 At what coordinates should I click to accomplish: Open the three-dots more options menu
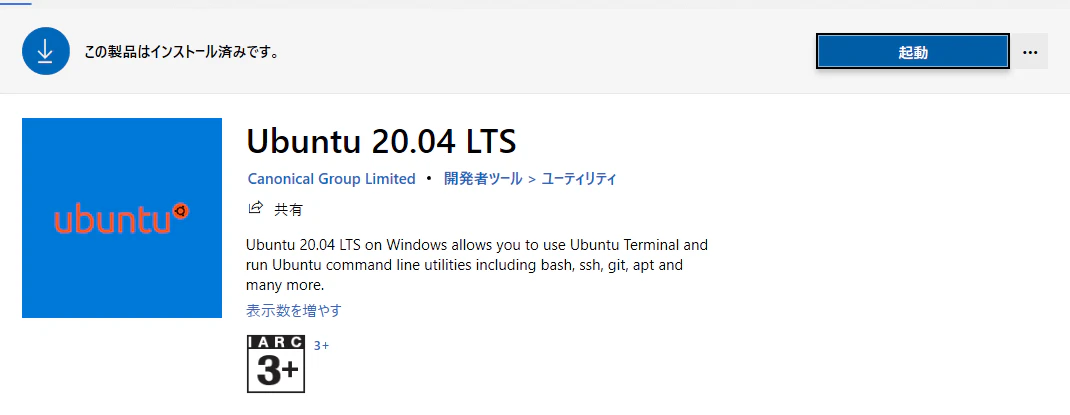tap(1030, 52)
